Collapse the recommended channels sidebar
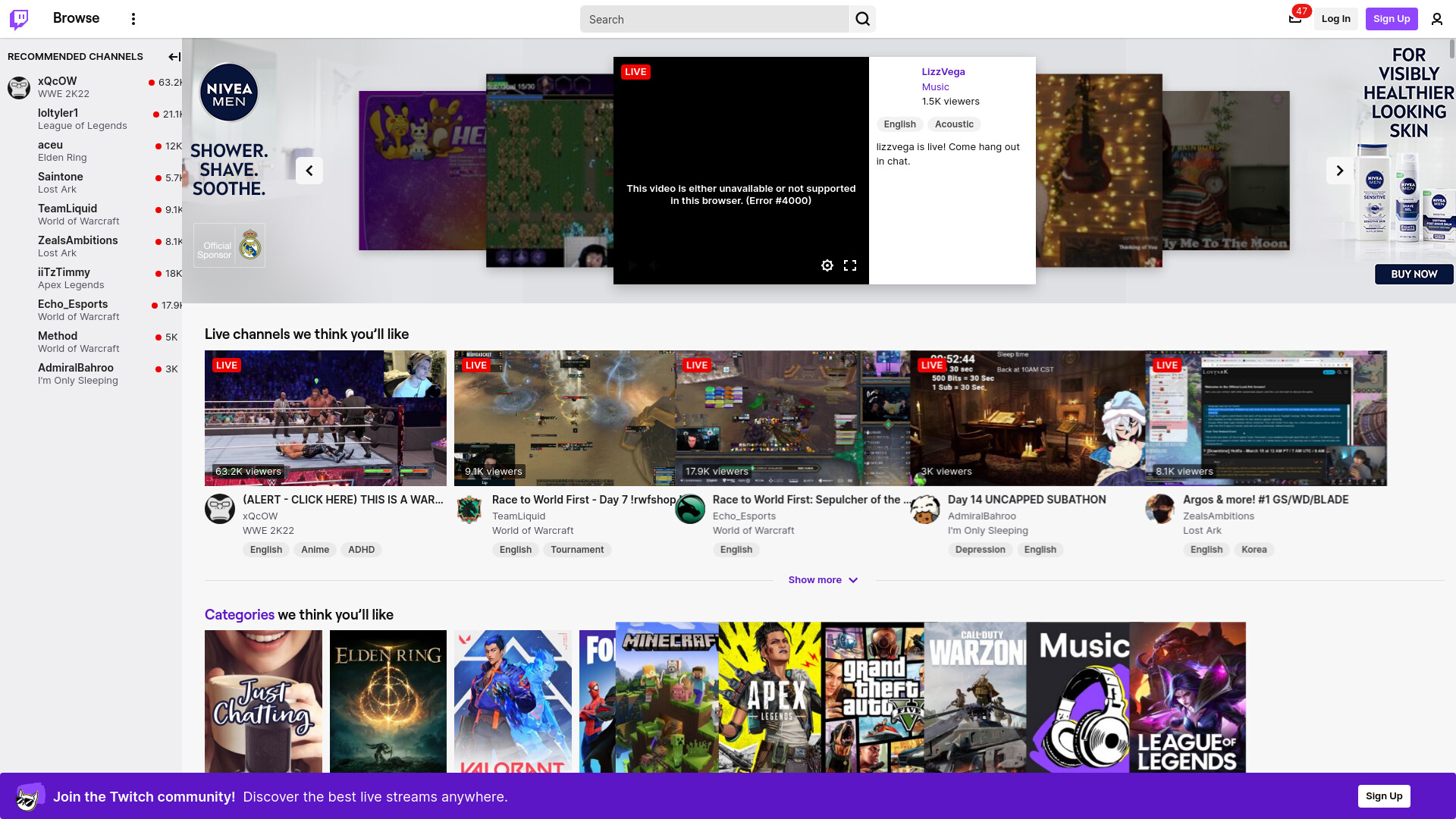 (174, 57)
